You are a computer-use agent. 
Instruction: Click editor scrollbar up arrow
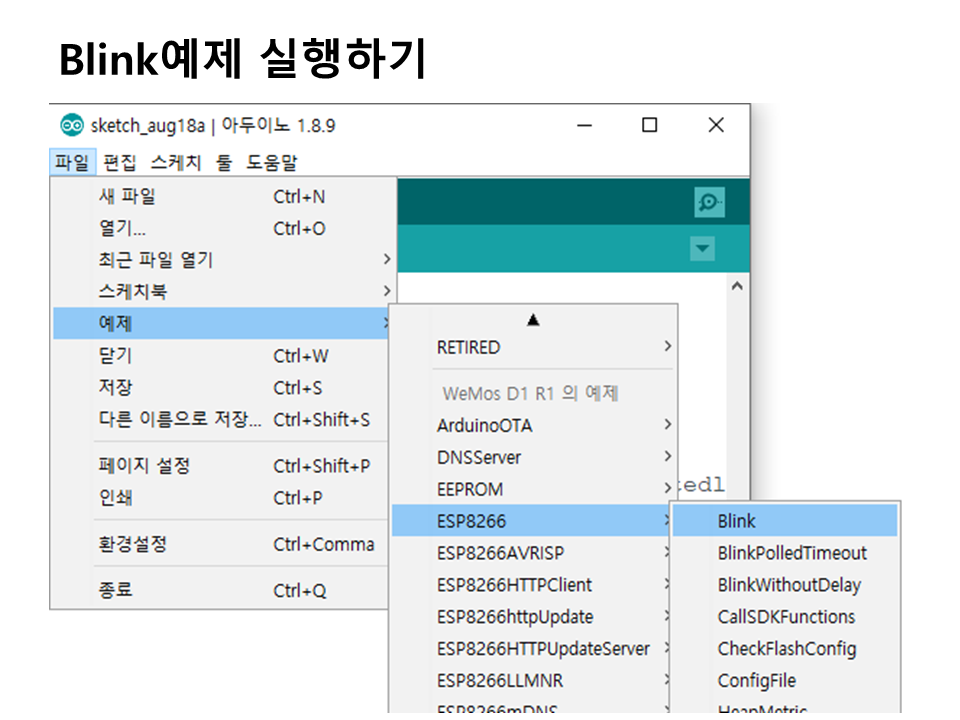737,286
